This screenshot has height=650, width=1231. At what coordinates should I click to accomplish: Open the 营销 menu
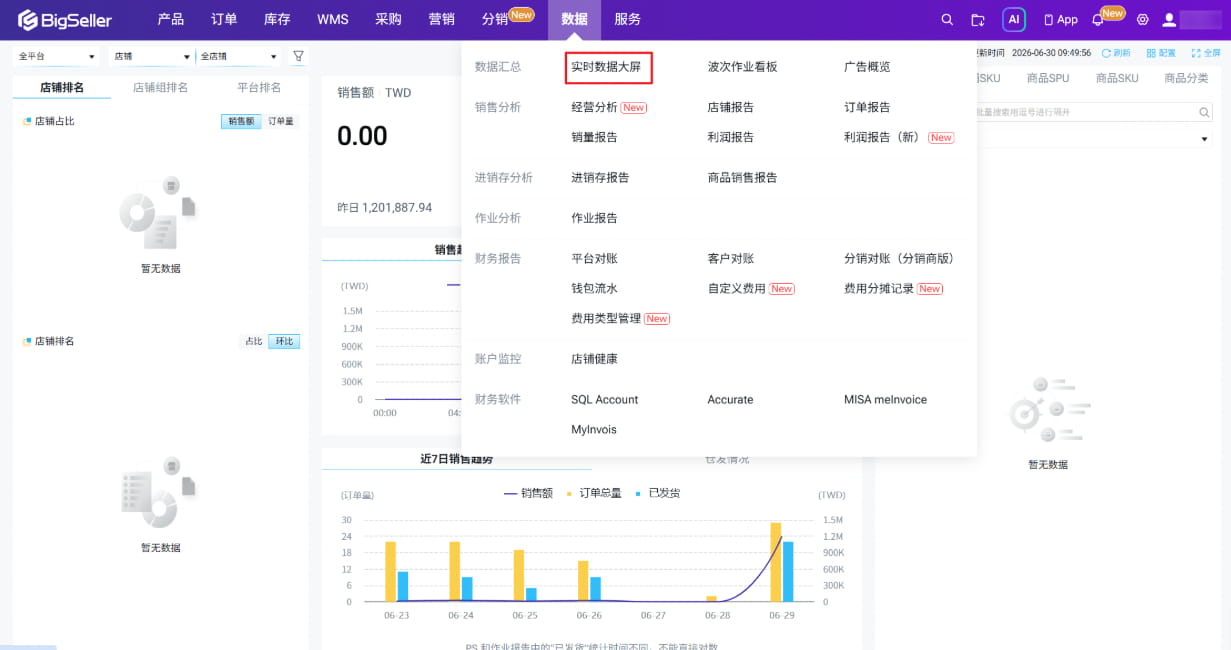point(442,20)
